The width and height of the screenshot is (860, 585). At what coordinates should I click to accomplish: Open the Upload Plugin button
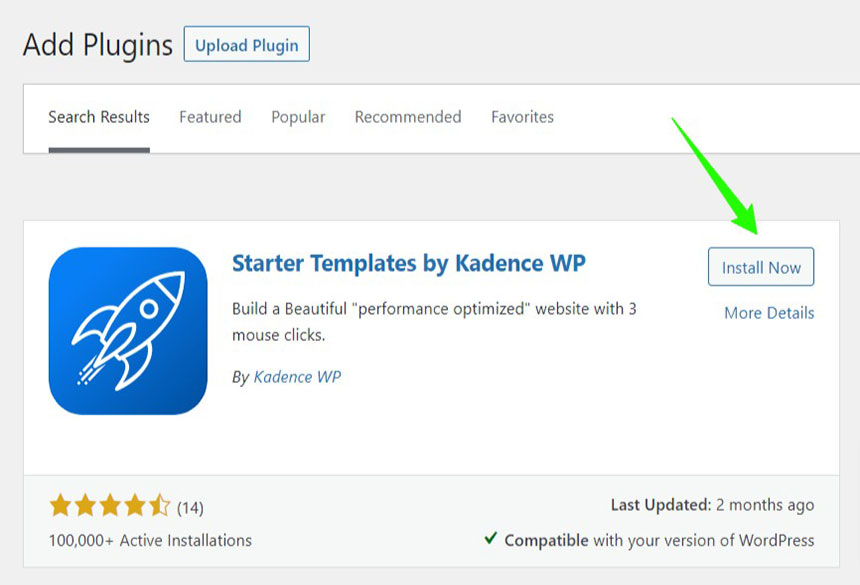[x=247, y=44]
